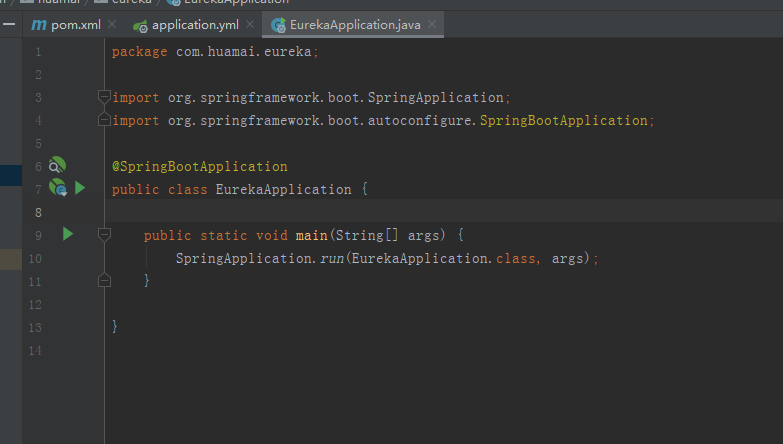Screen dimensions: 783x444
Task: Click the closing brace on line 13
Action: [x=115, y=327]
